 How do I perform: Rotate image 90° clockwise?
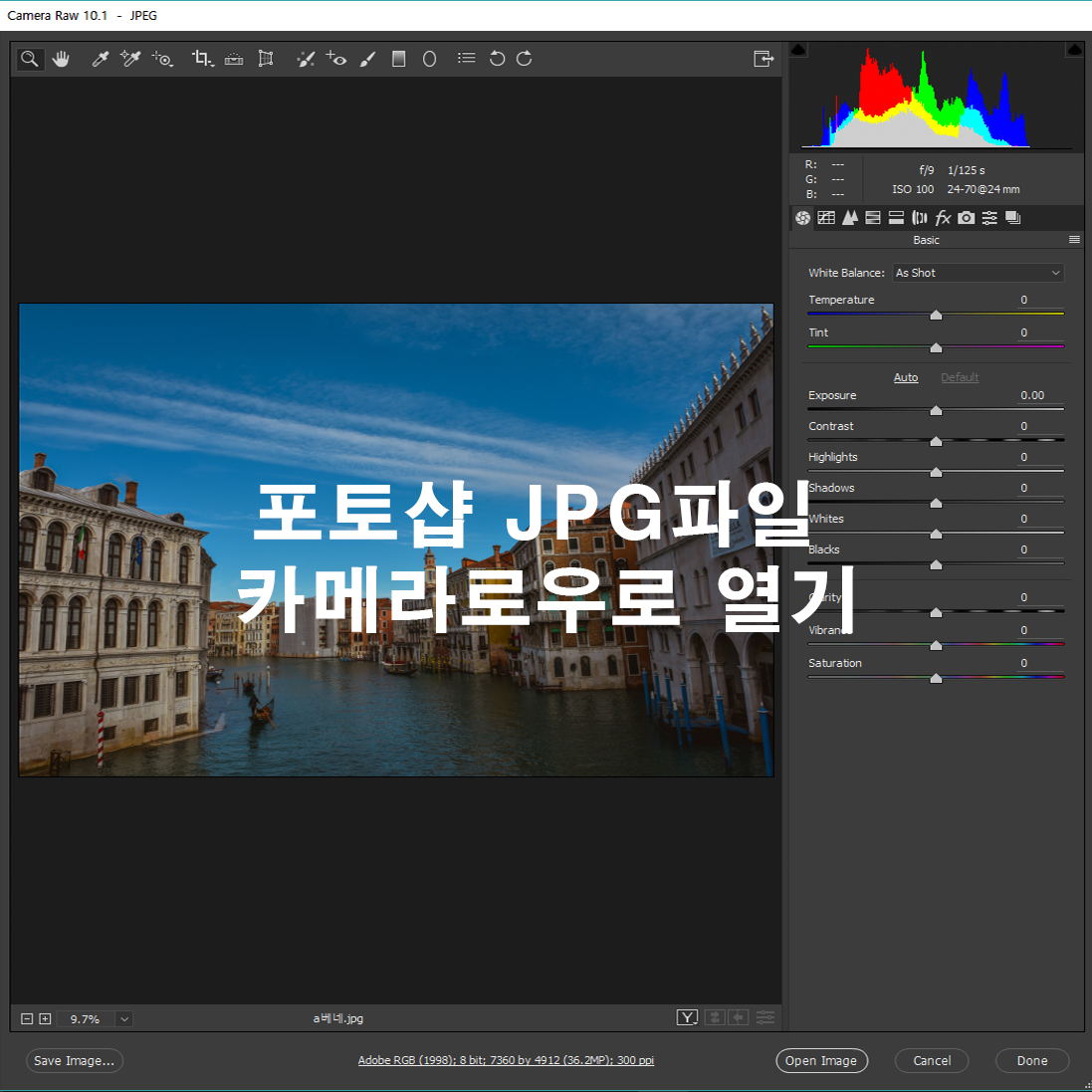click(x=525, y=59)
